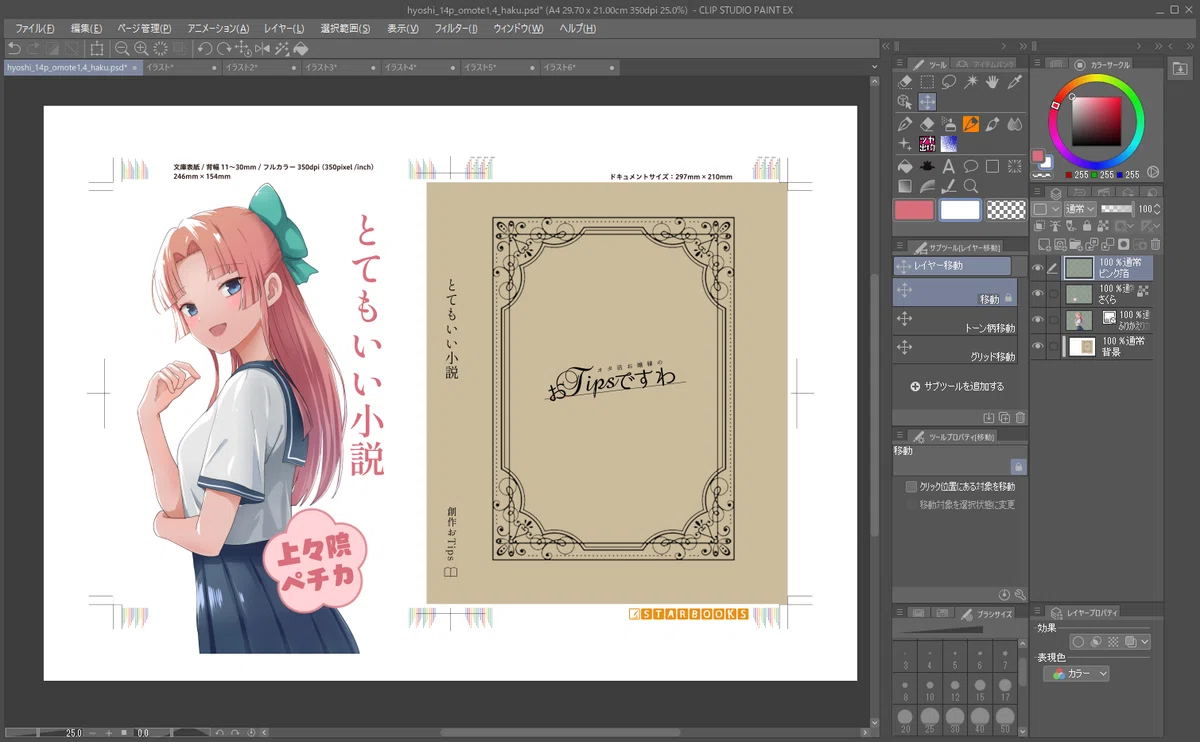Select the Move layer tool
This screenshot has height=742, width=1200.
coord(927,102)
